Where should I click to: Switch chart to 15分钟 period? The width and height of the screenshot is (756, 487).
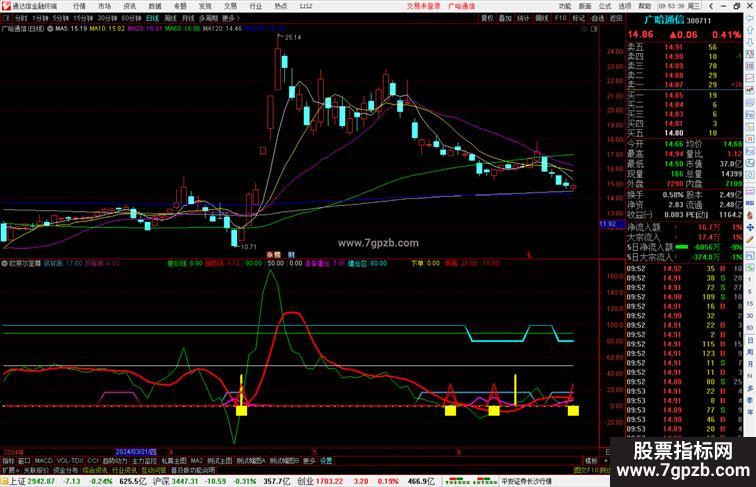point(83,18)
